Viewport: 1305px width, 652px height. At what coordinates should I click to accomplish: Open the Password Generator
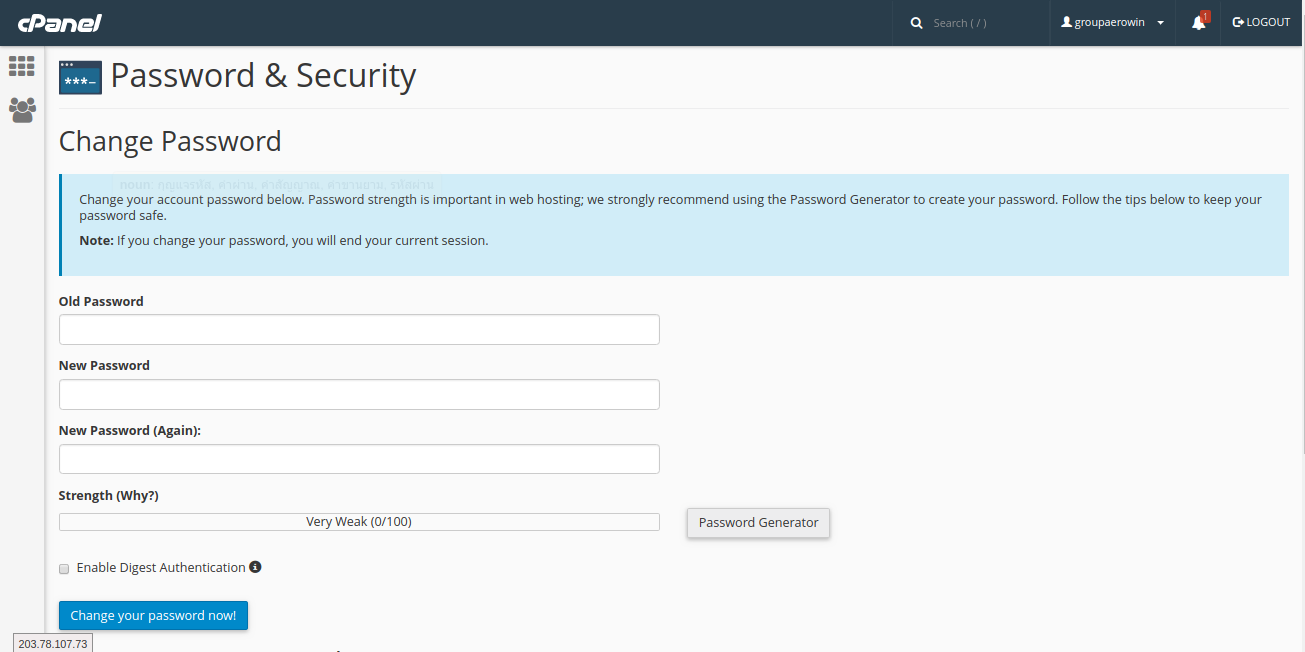(x=758, y=522)
